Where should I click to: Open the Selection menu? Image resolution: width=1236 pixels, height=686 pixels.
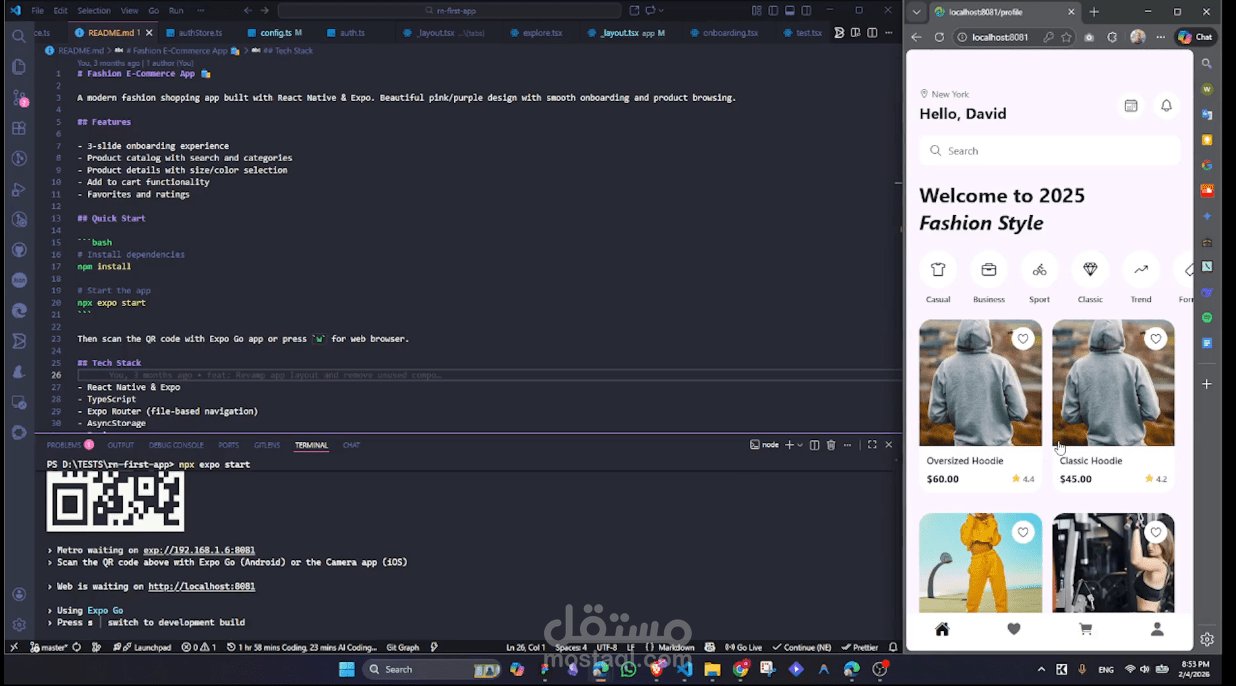coord(94,11)
